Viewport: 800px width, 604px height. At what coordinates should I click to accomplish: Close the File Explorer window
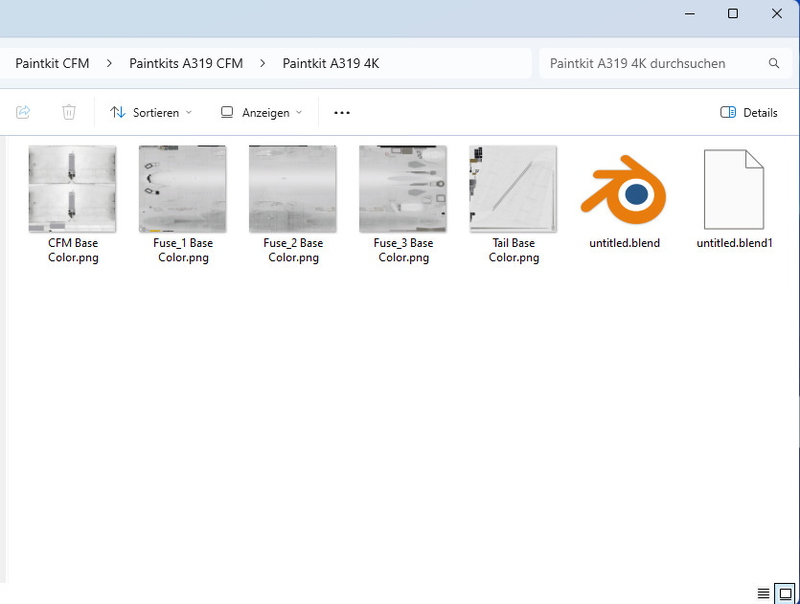click(x=777, y=14)
